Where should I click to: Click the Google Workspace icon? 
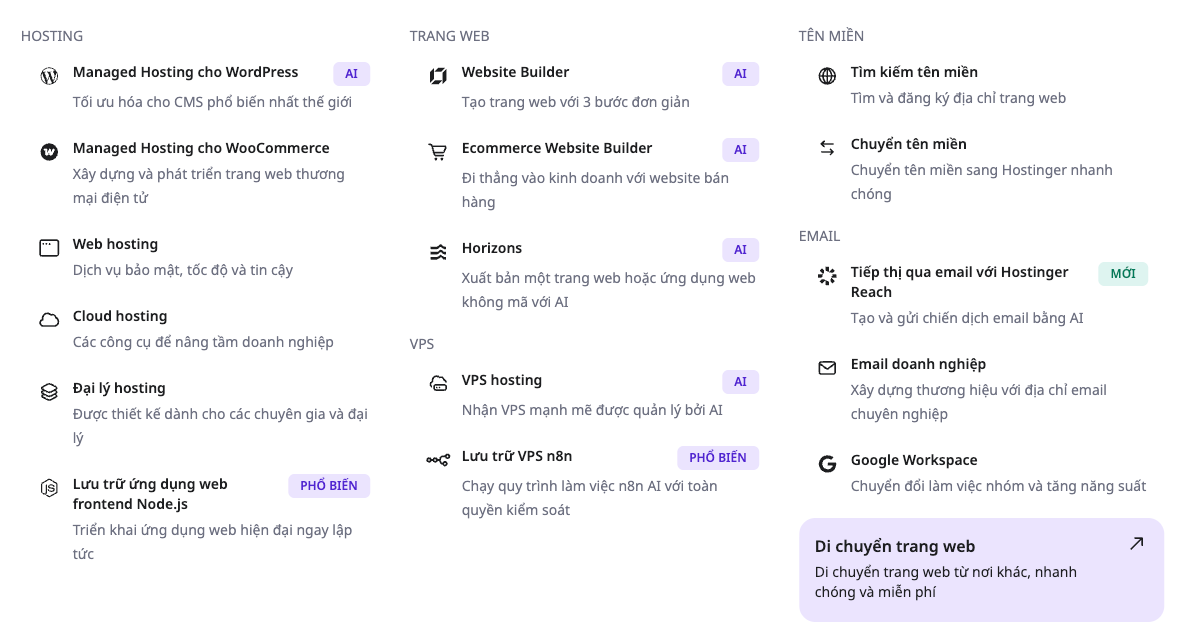pos(827,464)
